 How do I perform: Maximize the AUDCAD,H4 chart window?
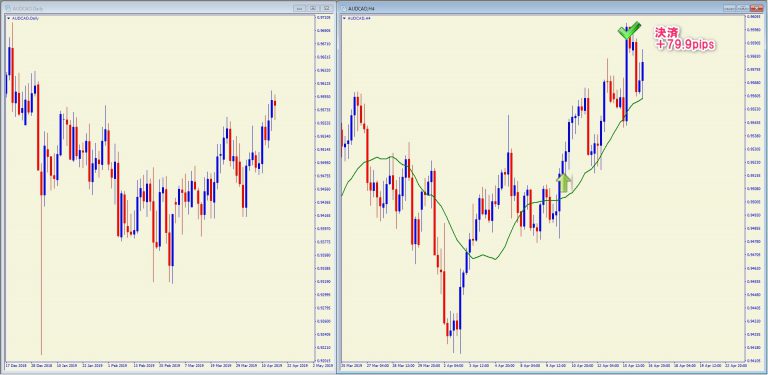click(x=743, y=8)
